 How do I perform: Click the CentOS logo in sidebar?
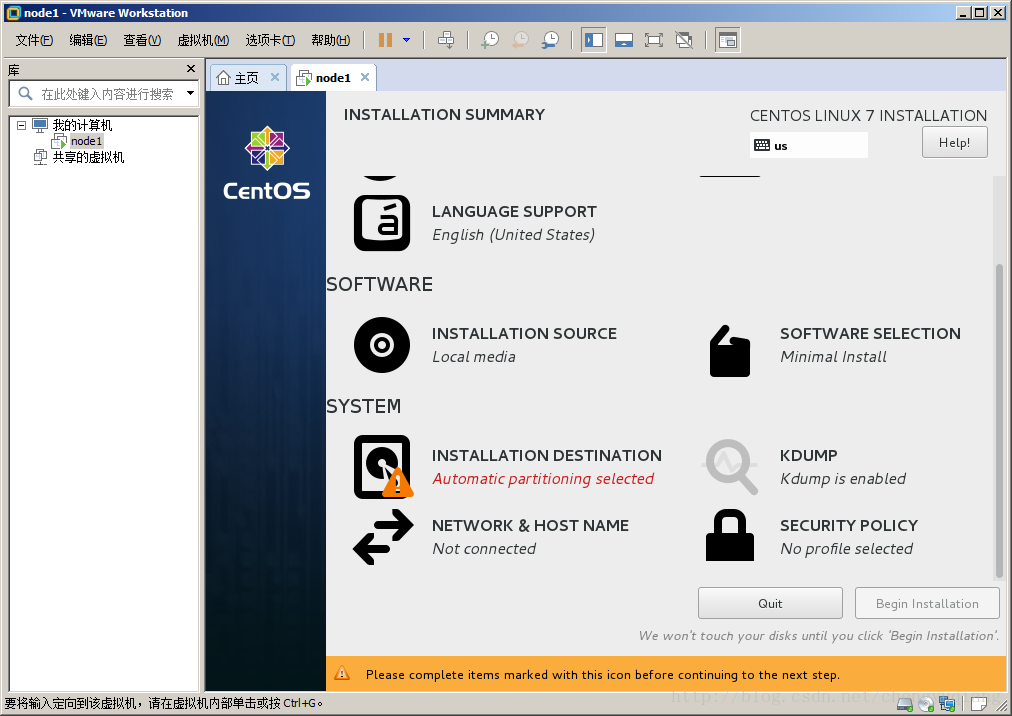pyautogui.click(x=267, y=163)
